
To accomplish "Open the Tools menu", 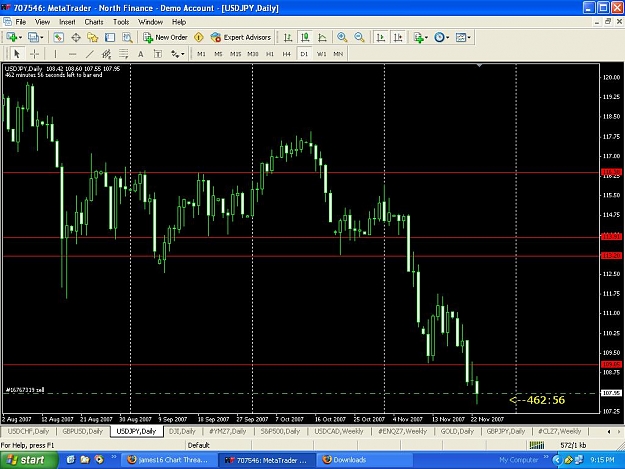I will click(121, 22).
